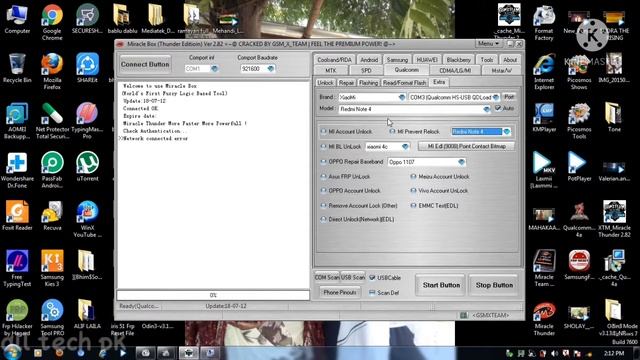Expand the highlighted Redmi Note 4 relock dropdown
This screenshot has width=640, height=360.
click(507, 131)
